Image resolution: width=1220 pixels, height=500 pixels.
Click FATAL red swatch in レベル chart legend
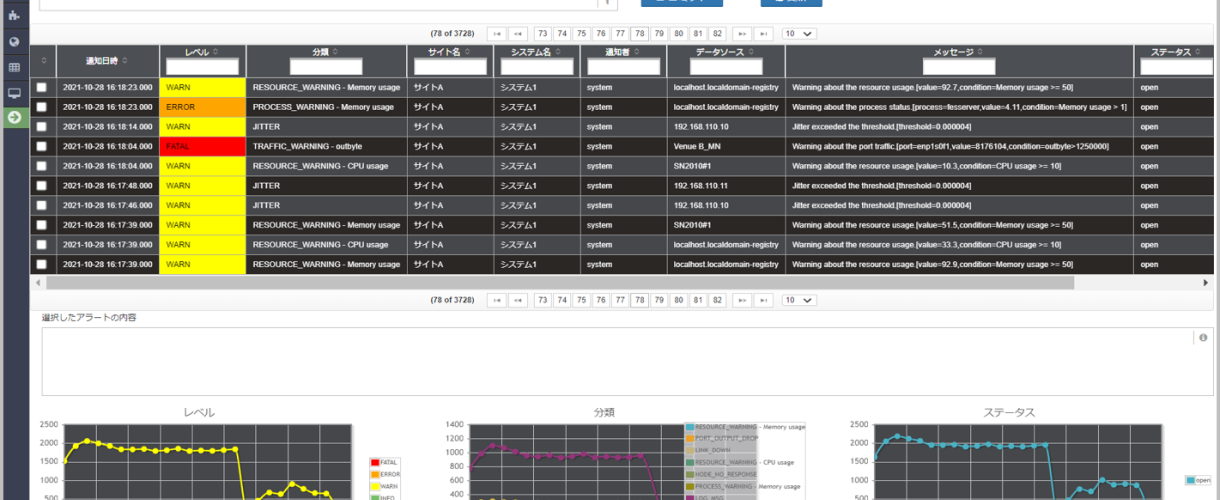(375, 462)
